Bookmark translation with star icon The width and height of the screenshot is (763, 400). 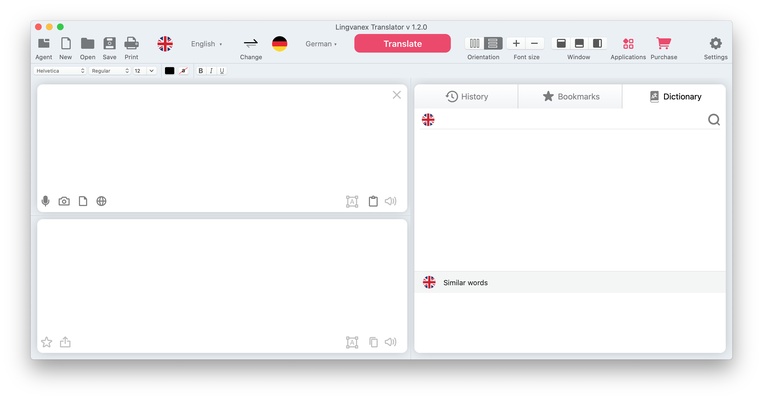pos(47,342)
